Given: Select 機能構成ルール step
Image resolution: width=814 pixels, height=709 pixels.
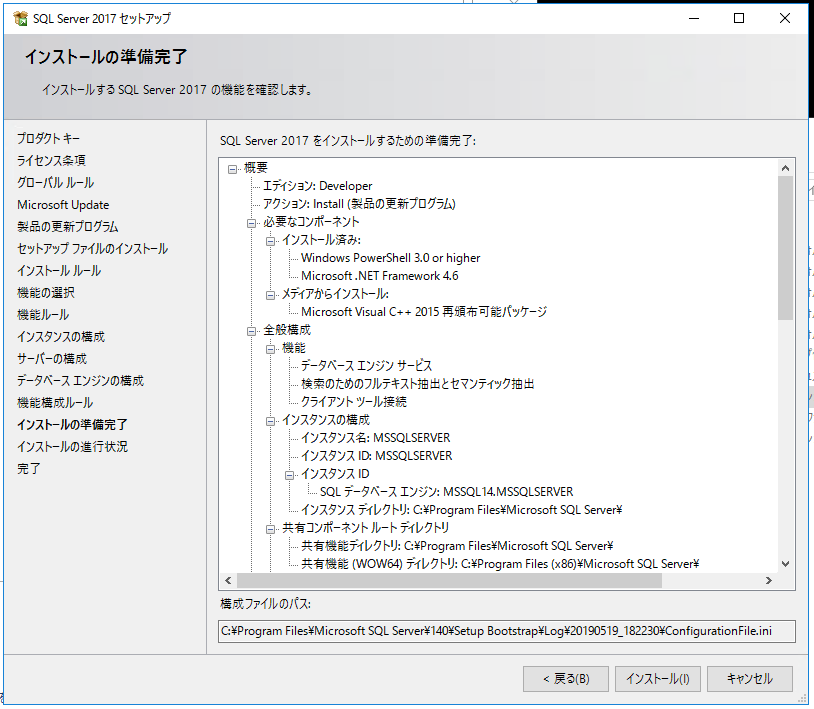Looking at the screenshot, I should [x=55, y=403].
